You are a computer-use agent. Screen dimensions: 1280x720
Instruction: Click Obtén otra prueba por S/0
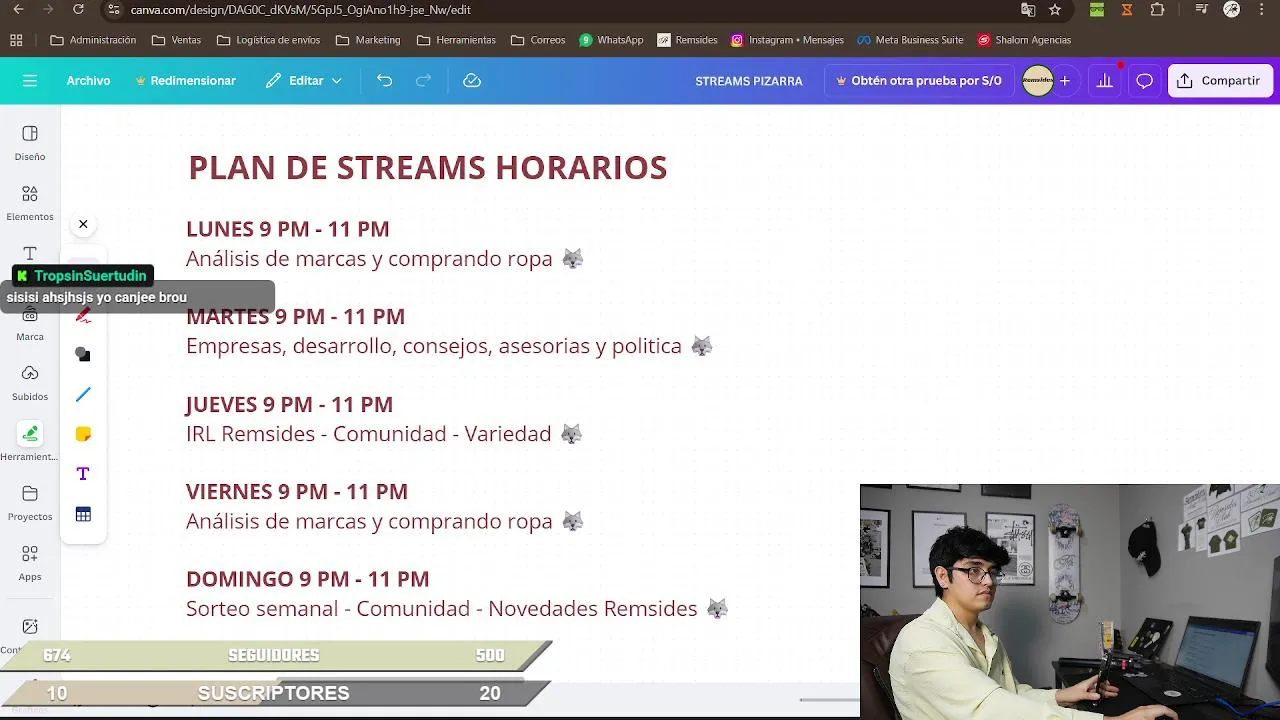[919, 81]
